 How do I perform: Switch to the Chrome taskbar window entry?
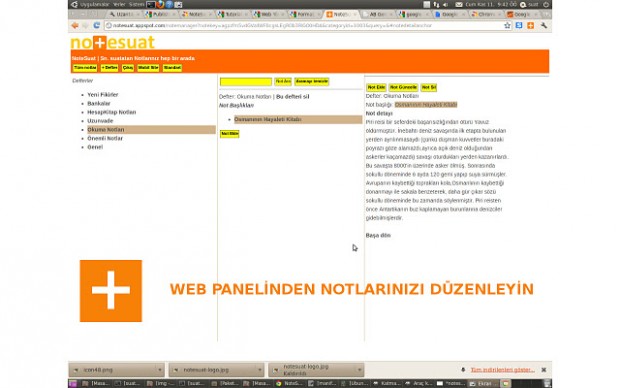click(x=290, y=383)
